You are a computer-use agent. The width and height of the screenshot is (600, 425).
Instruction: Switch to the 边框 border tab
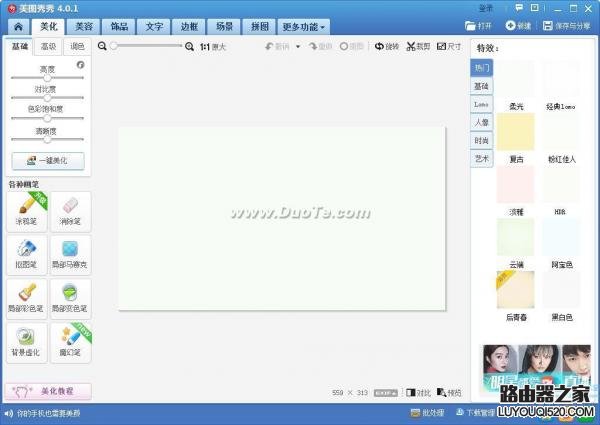pos(189,27)
